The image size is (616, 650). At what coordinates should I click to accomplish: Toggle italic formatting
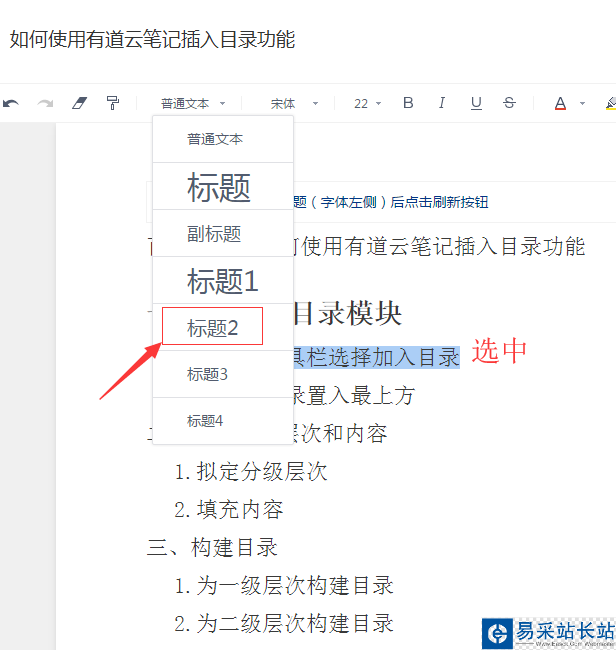[x=442, y=103]
